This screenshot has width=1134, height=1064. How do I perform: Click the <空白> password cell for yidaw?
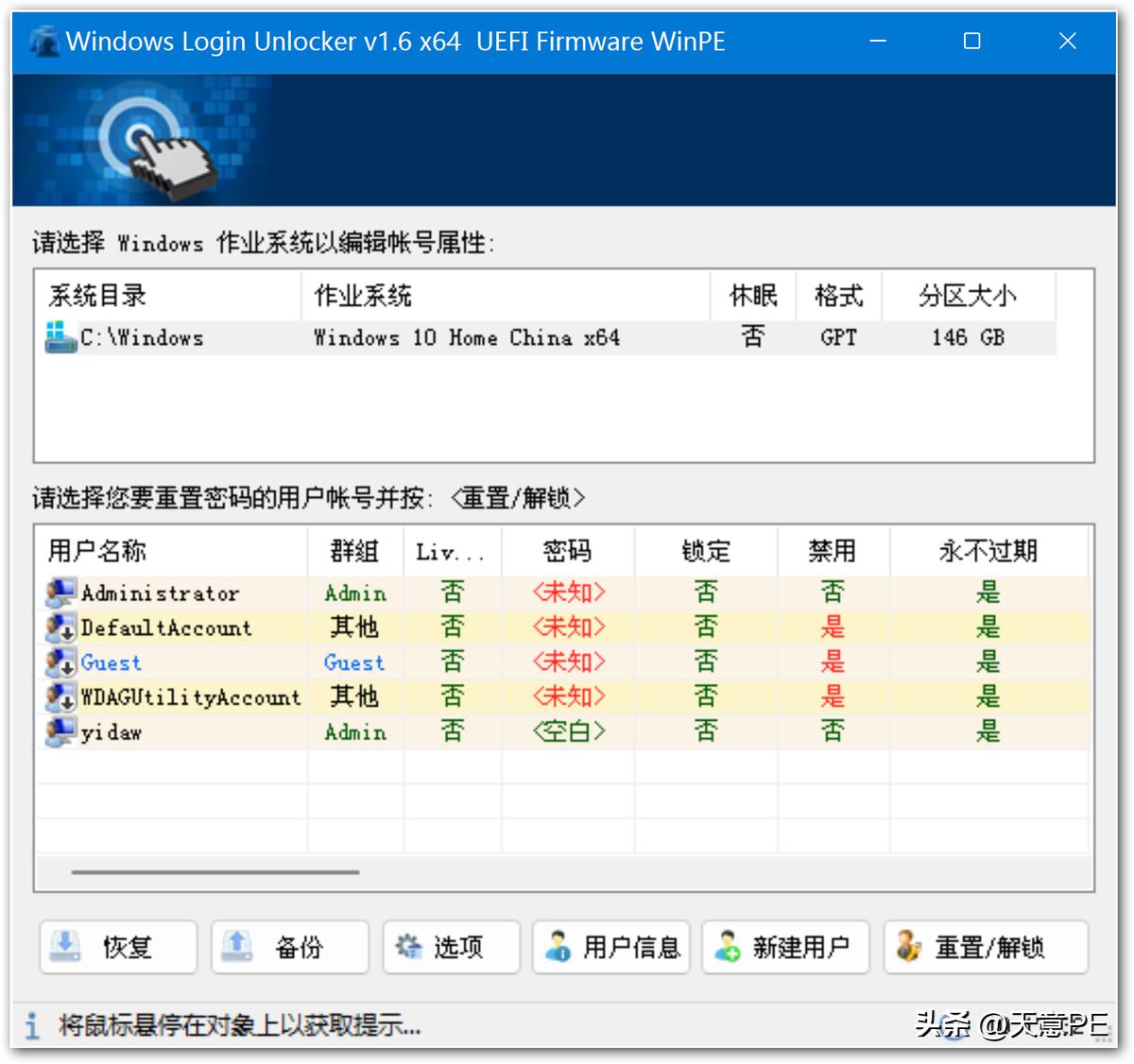[568, 731]
